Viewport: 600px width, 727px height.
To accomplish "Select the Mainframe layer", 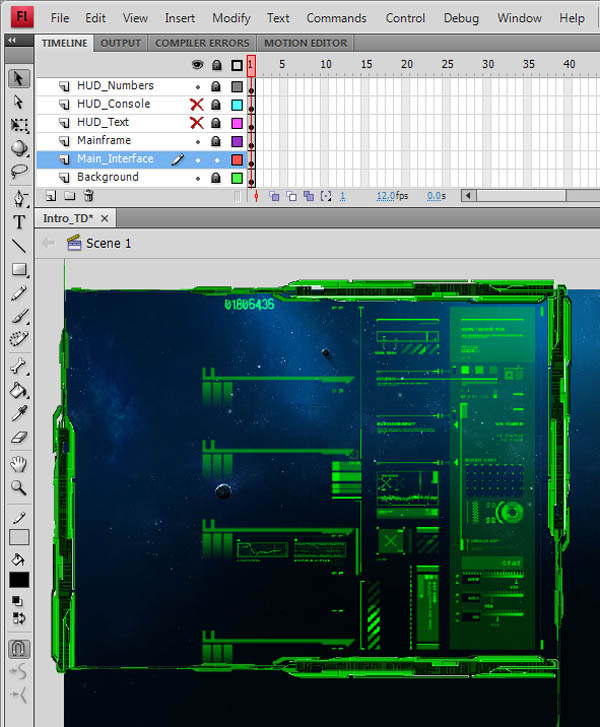I will [x=104, y=141].
